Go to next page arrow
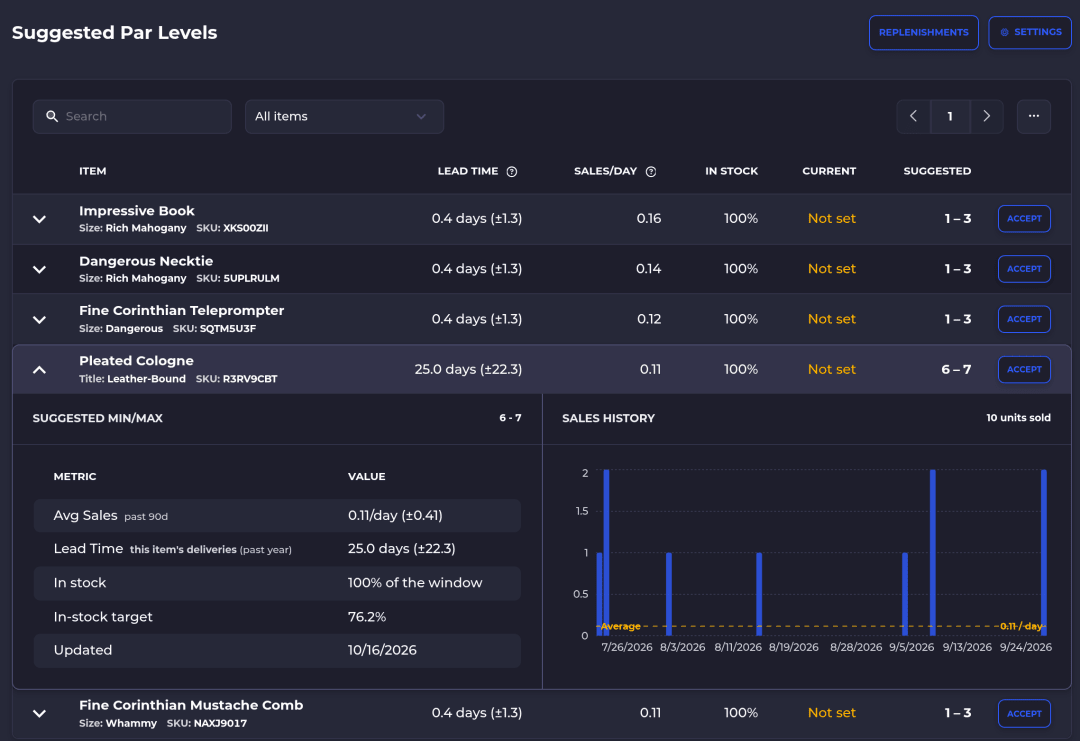The height and width of the screenshot is (741, 1080). 986,116
